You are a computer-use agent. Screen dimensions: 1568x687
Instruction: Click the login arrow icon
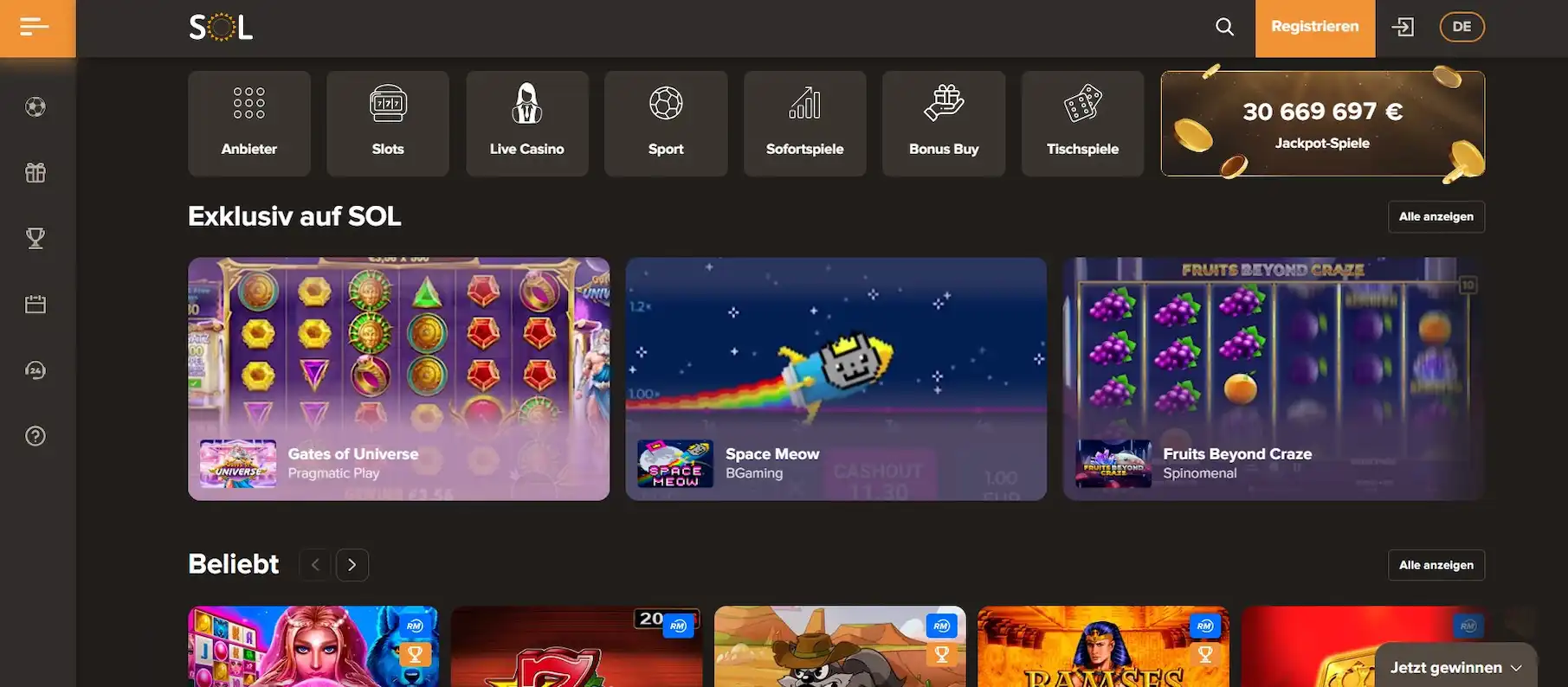click(1403, 27)
